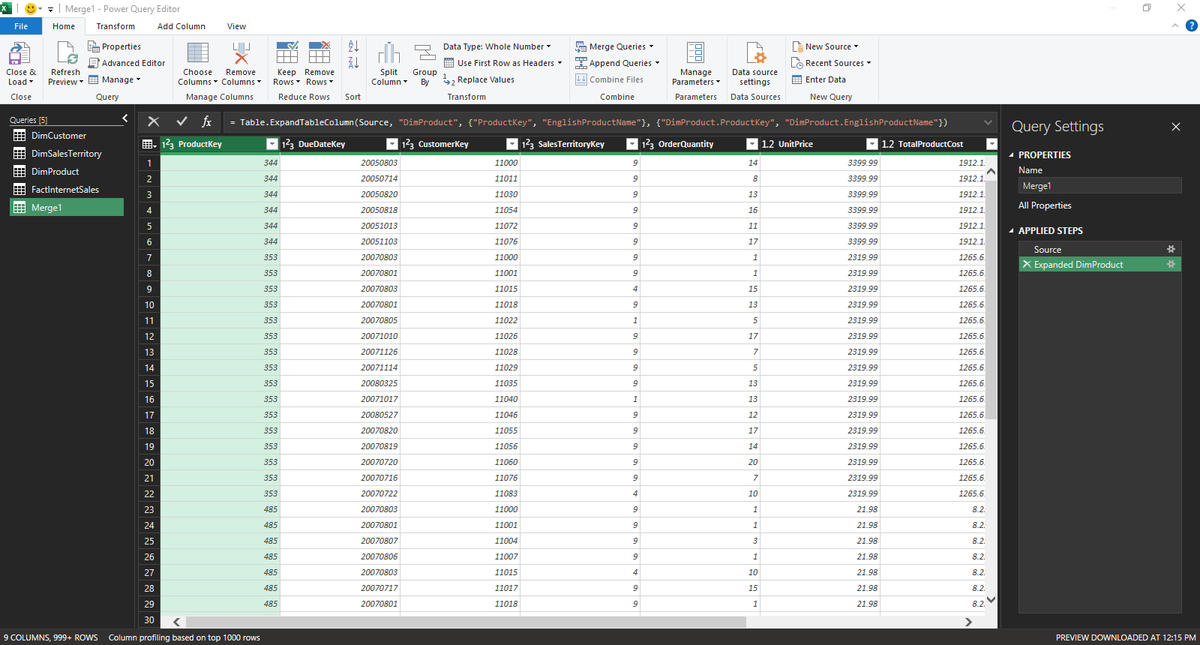Collapse the Queries pane
The width and height of the screenshot is (1200, 645).
[125, 119]
